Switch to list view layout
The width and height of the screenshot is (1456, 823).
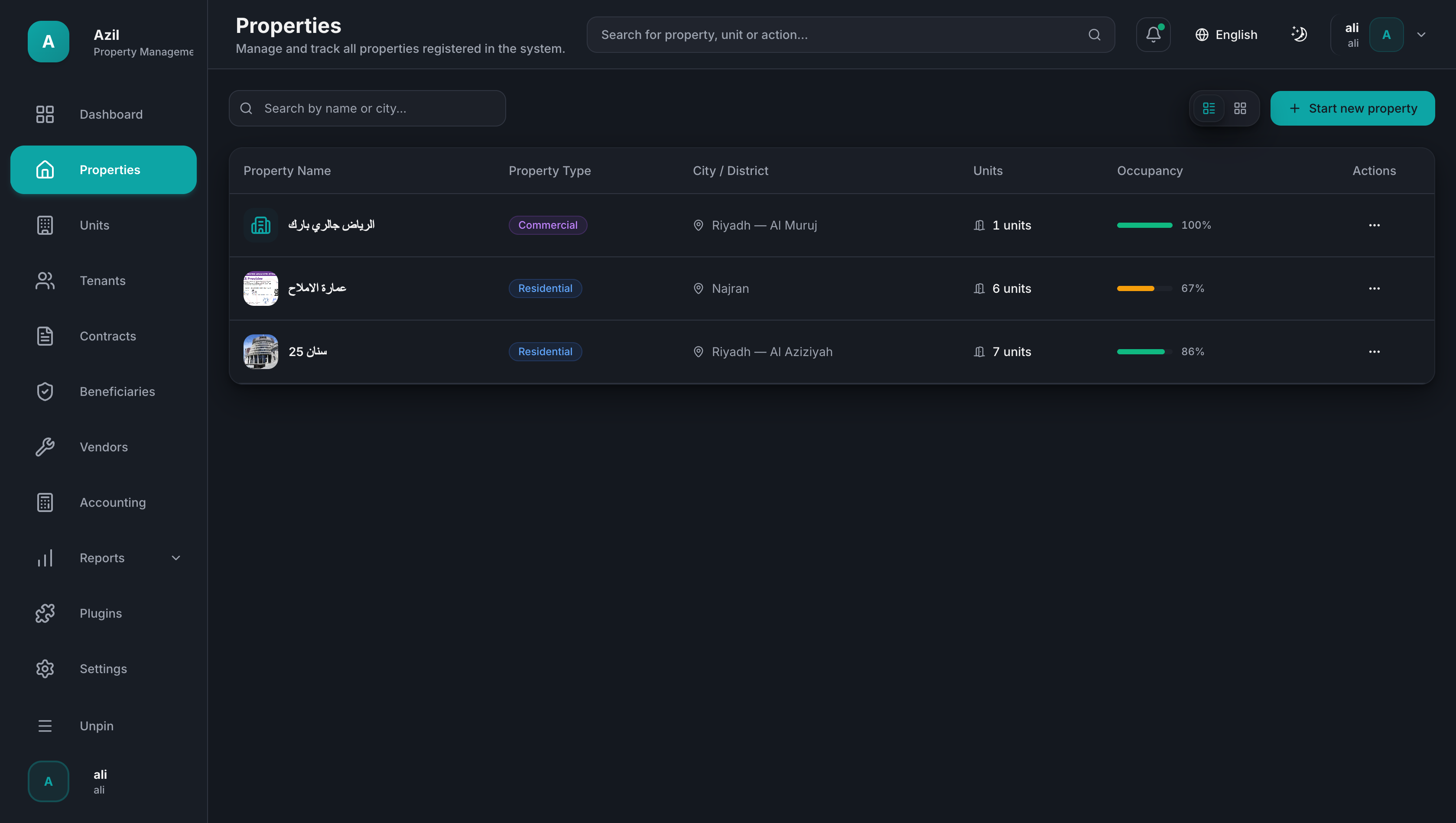(1209, 108)
